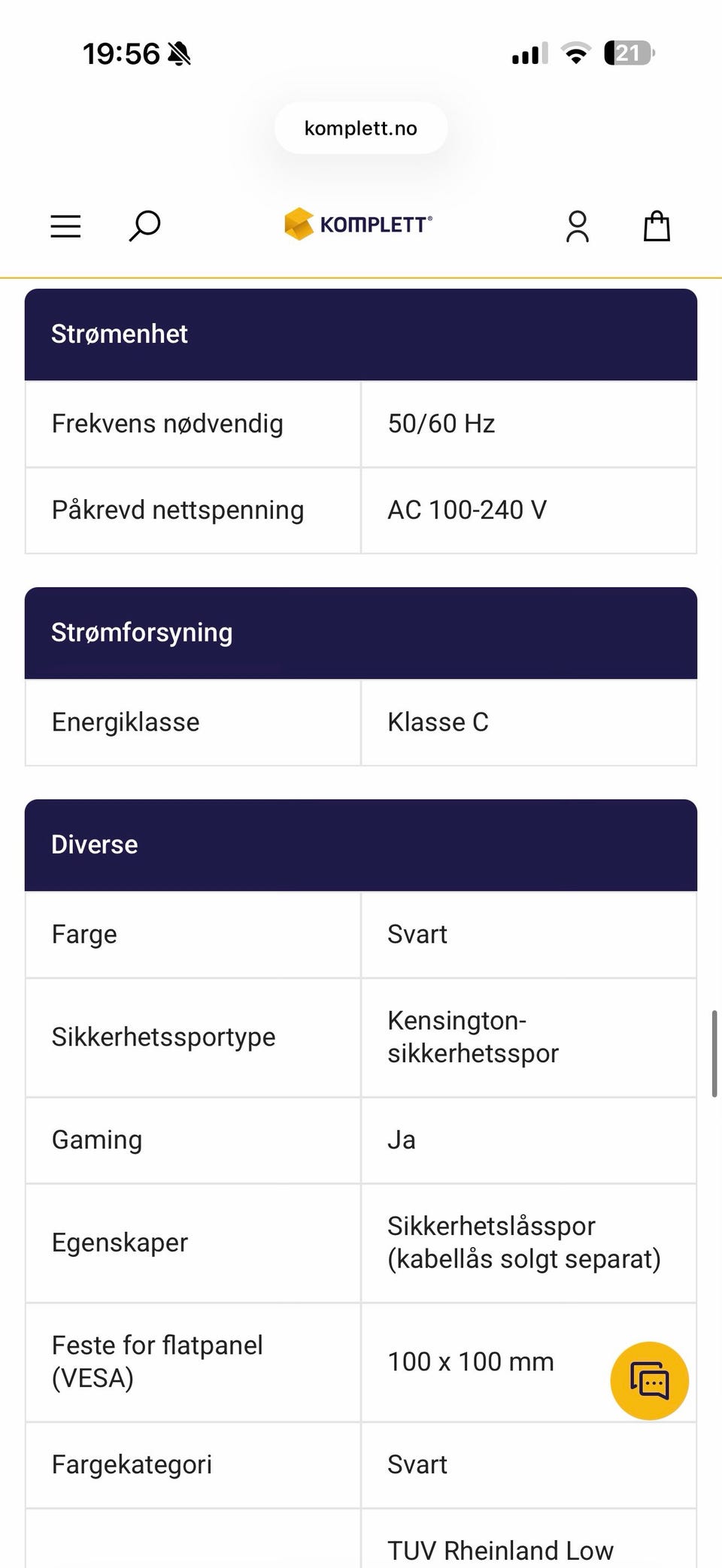Open the hamburger menu
This screenshot has height=1568, width=722.
pos(65,226)
